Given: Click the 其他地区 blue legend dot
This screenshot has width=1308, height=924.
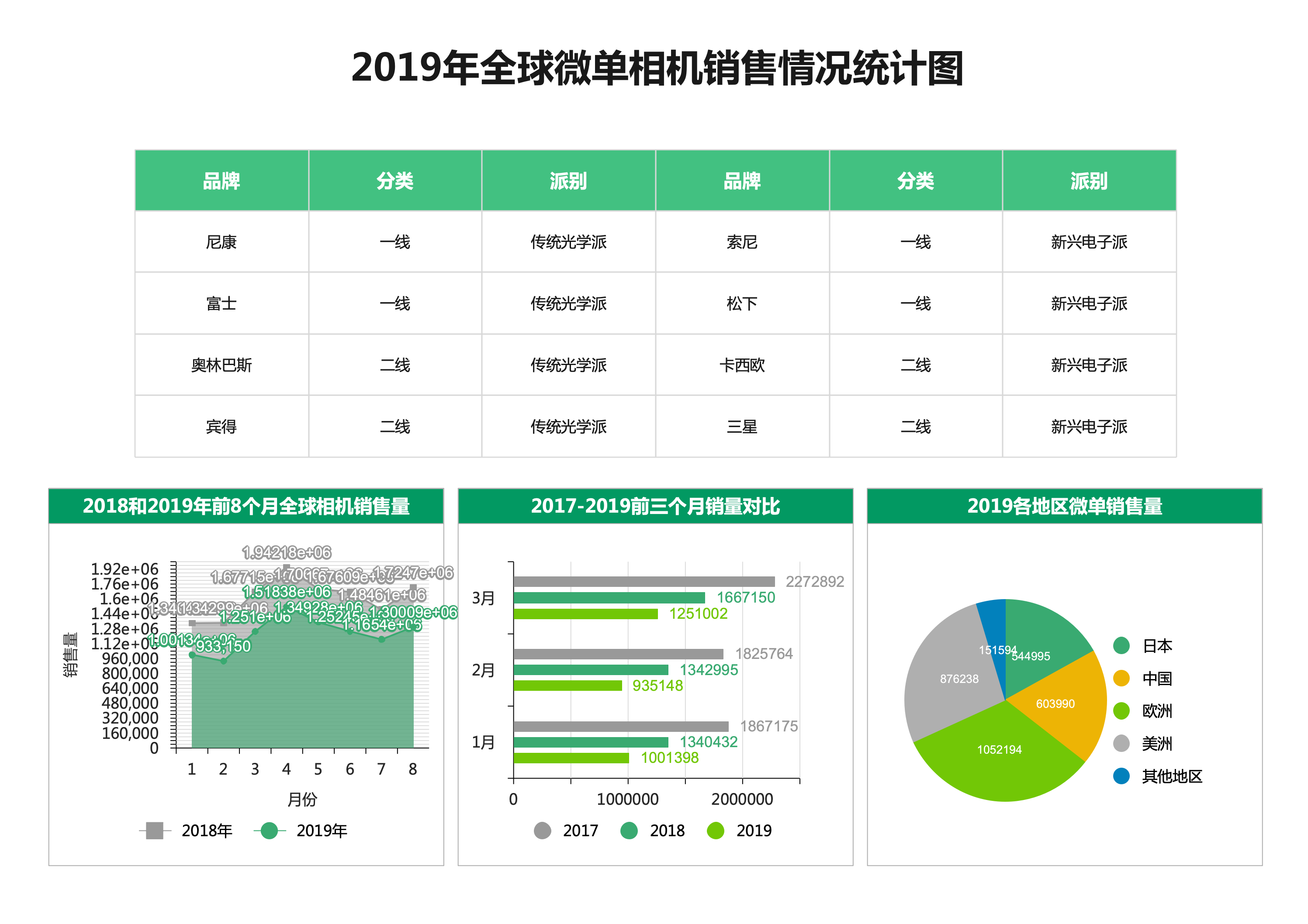Looking at the screenshot, I should (1121, 776).
